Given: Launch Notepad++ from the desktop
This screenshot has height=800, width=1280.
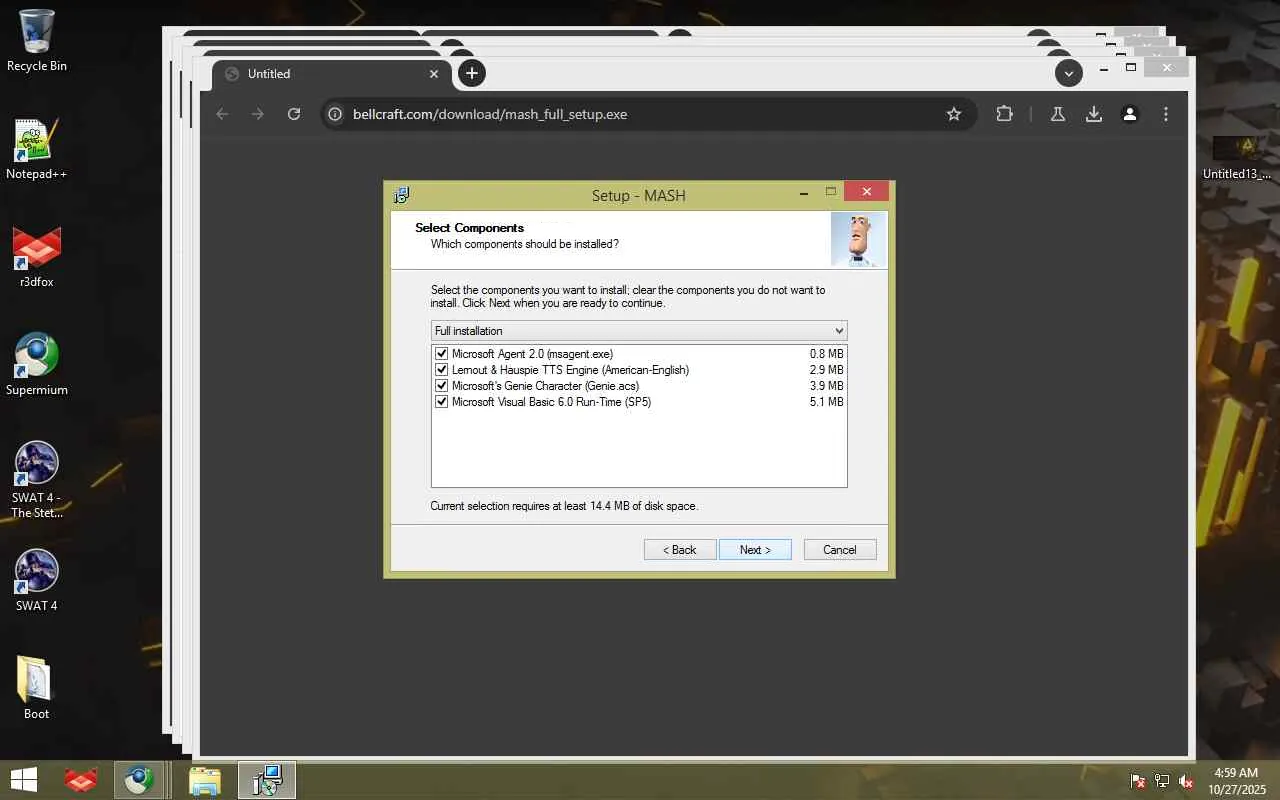Looking at the screenshot, I should click(37, 149).
